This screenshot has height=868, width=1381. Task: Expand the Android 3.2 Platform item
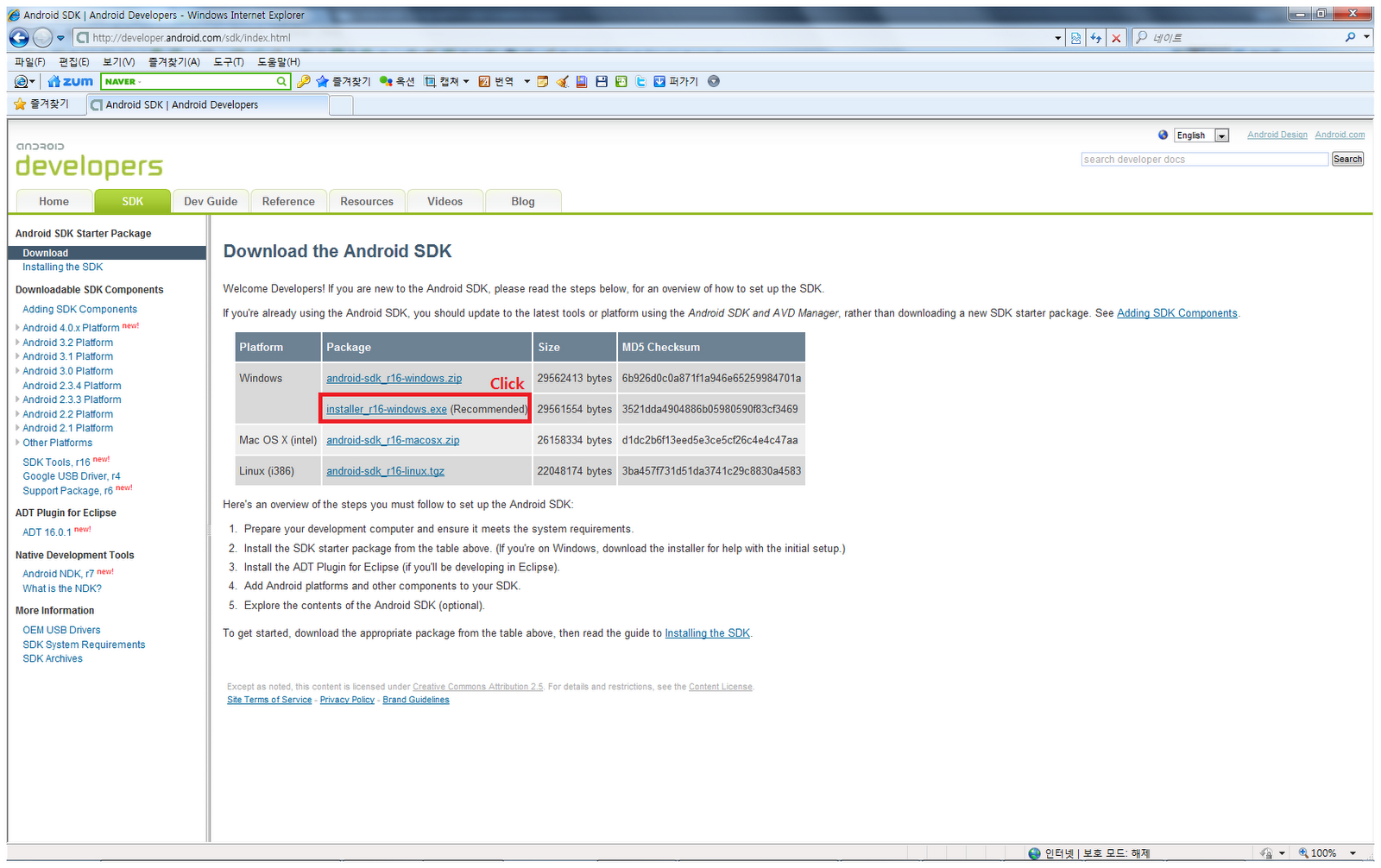[17, 342]
